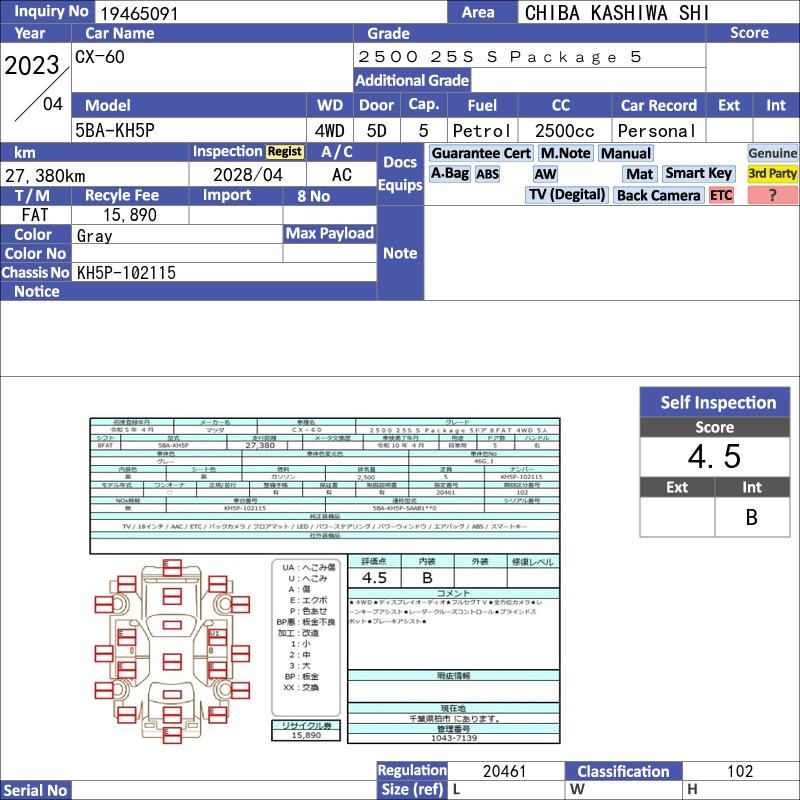Select car name CX-60
Screen dimensions: 800x800
click(x=99, y=57)
